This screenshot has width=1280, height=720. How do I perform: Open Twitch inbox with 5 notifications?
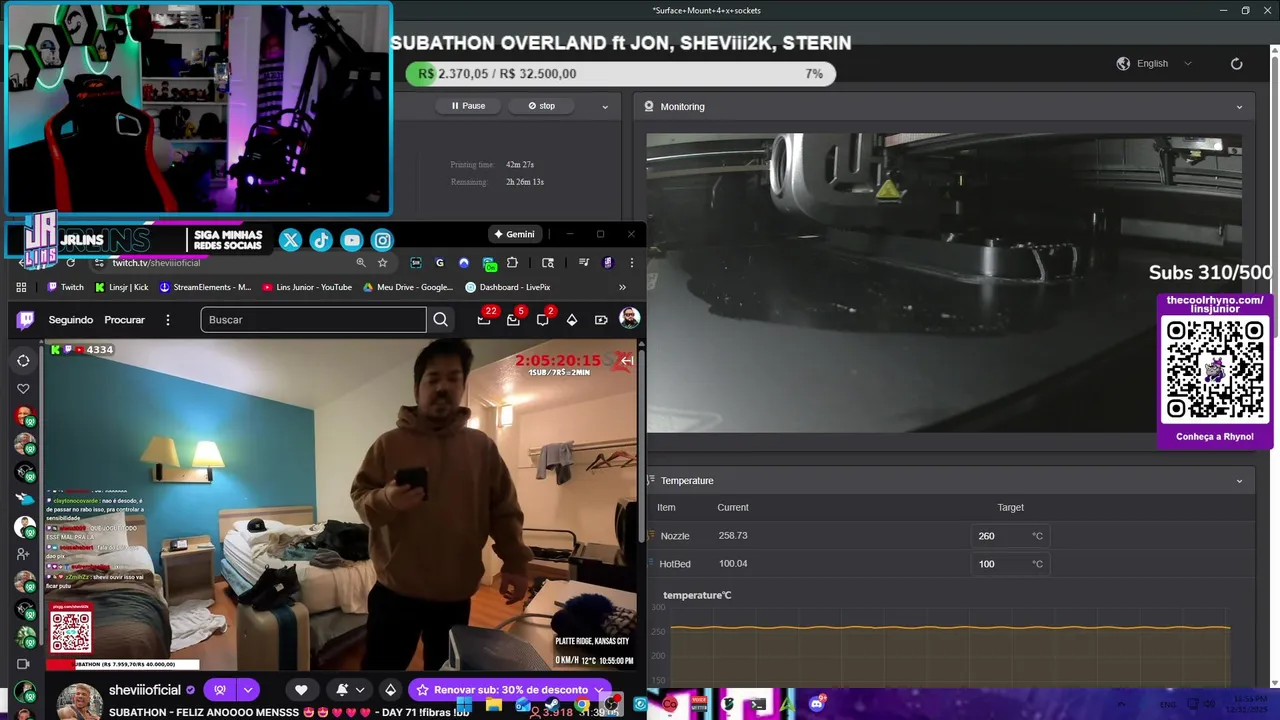513,320
